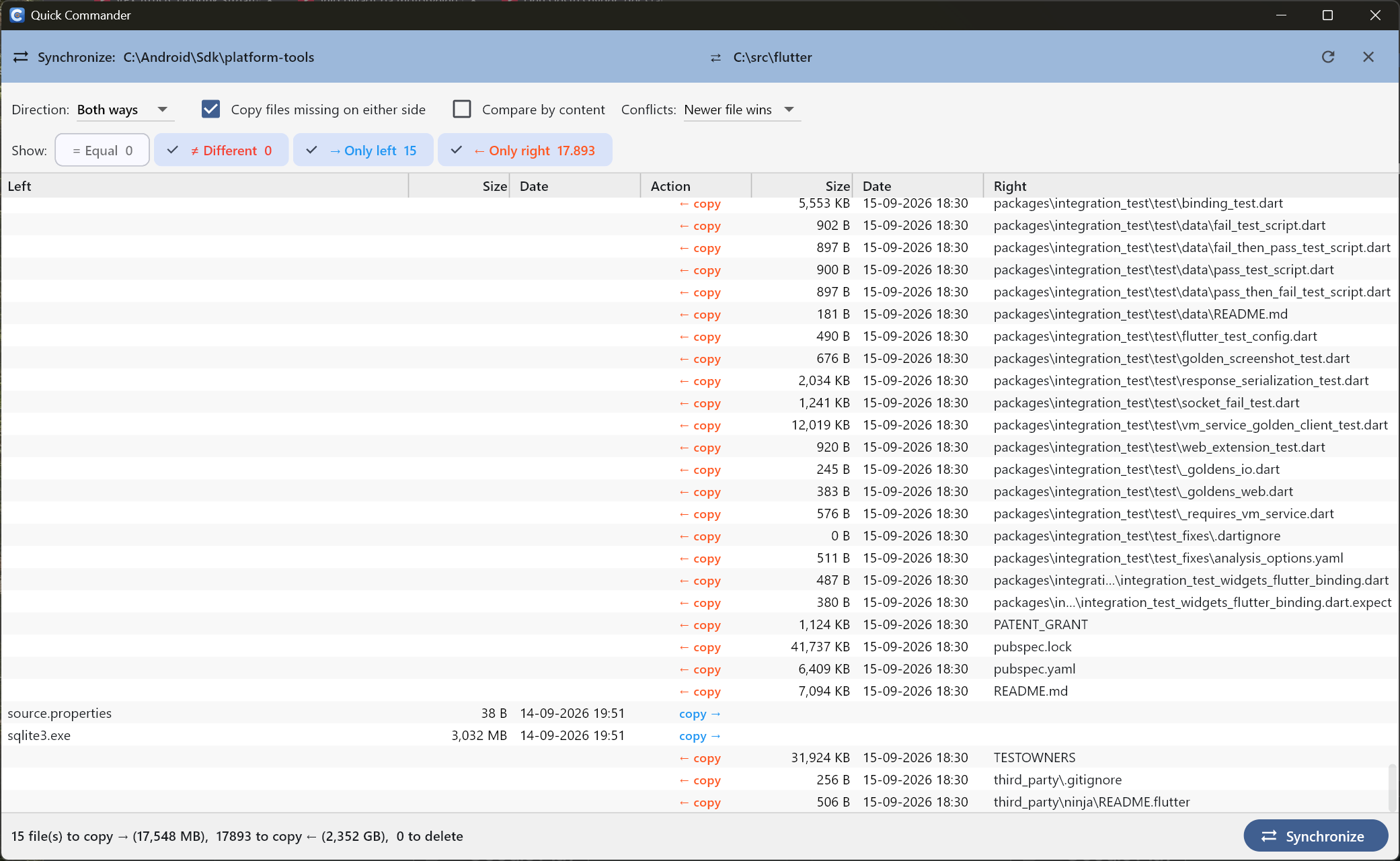Click copy action for third_party\.gitignore row

tap(699, 780)
